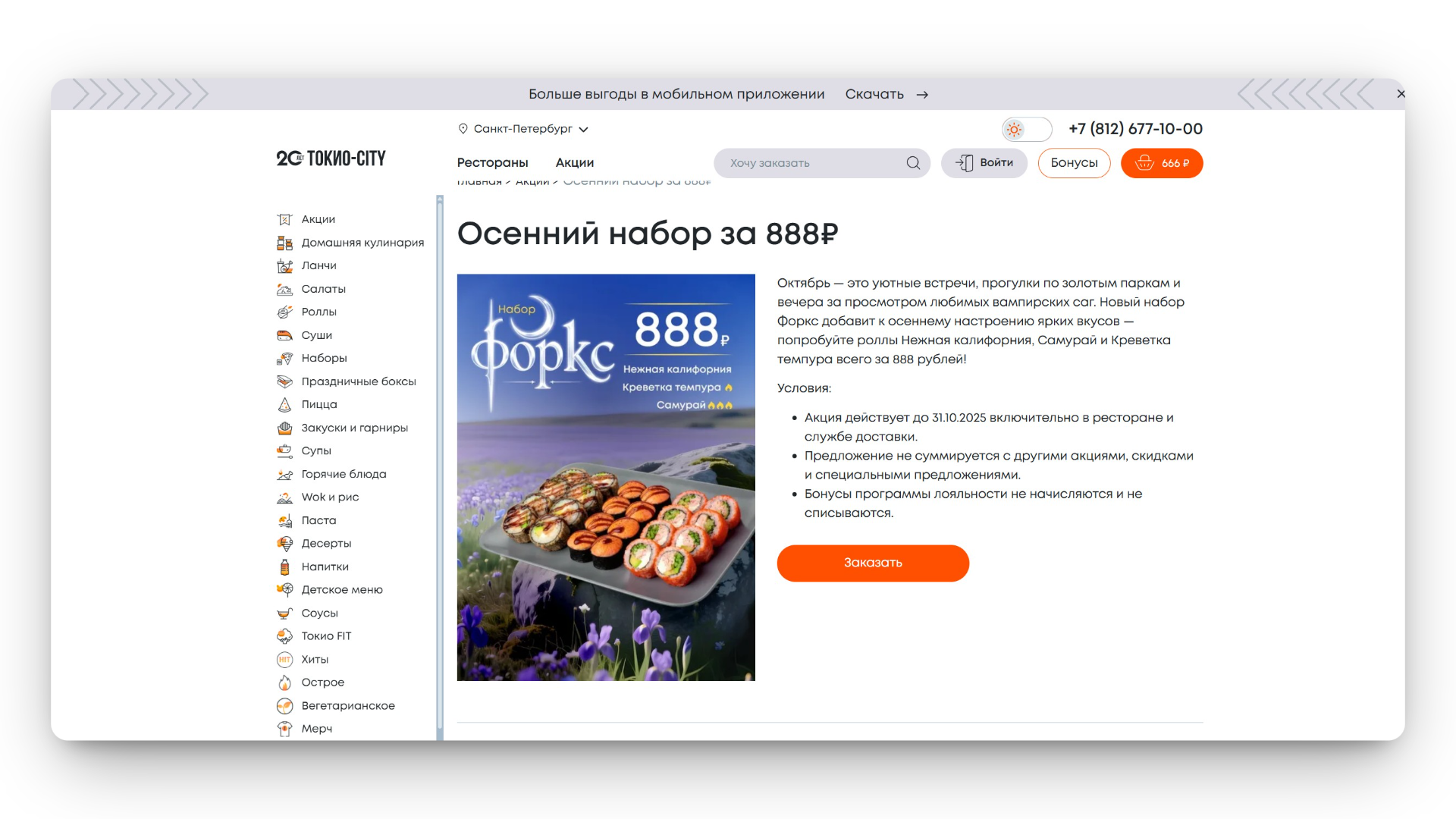
Task: Switch to the Акции navigation item
Action: click(x=574, y=162)
